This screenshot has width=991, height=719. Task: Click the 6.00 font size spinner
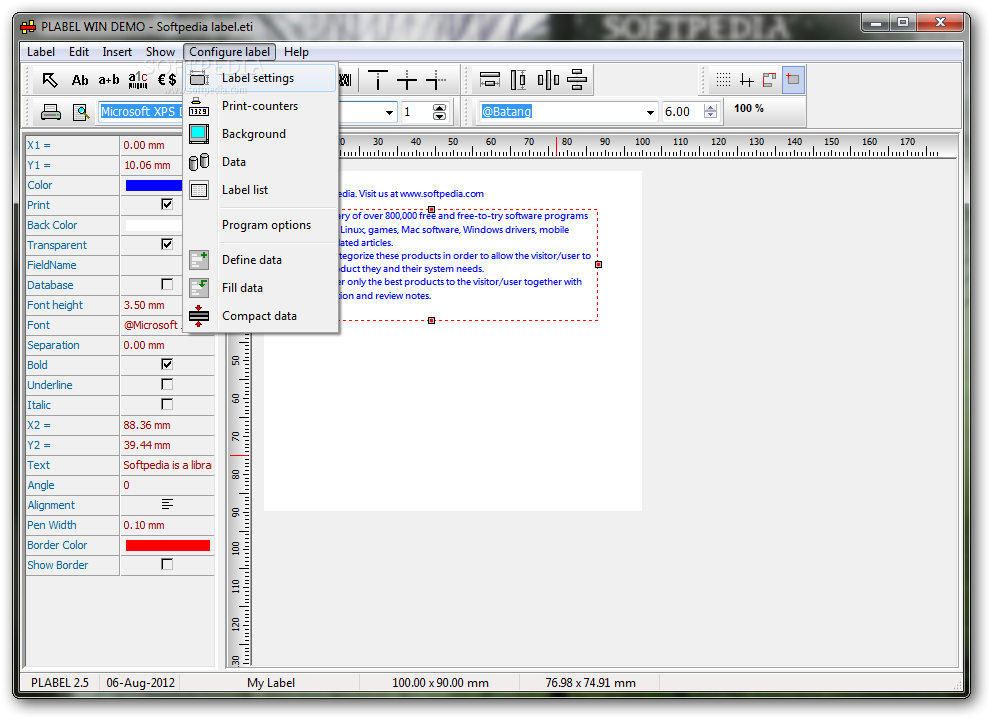click(710, 112)
